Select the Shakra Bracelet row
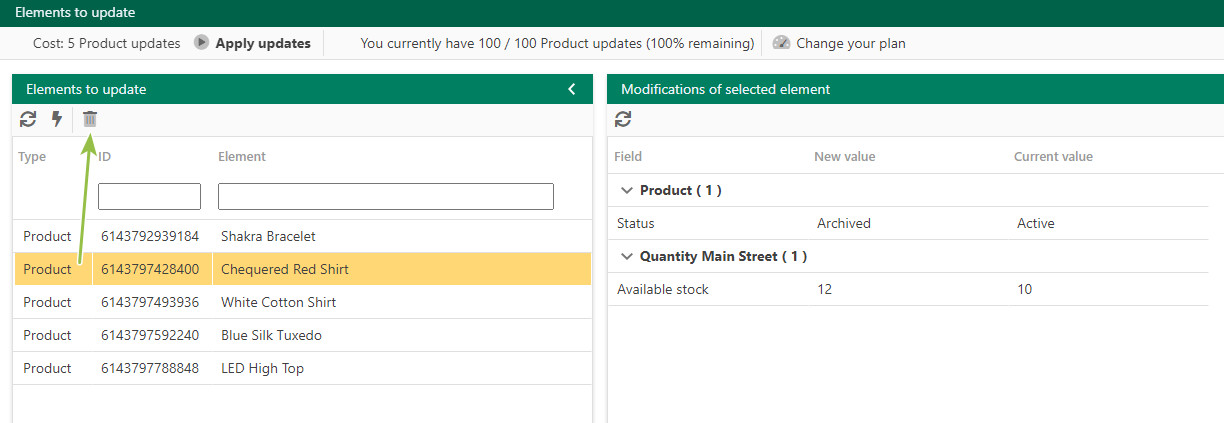 302,236
